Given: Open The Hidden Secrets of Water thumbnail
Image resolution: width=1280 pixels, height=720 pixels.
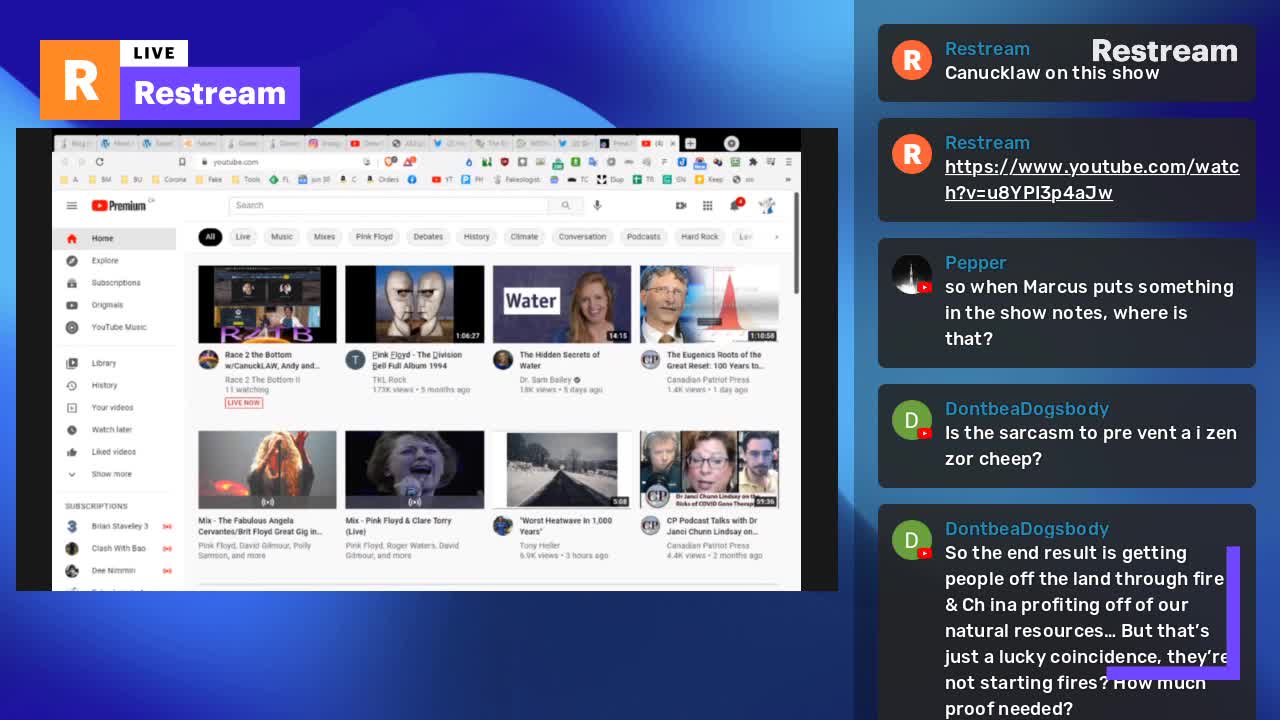Looking at the screenshot, I should [562, 304].
